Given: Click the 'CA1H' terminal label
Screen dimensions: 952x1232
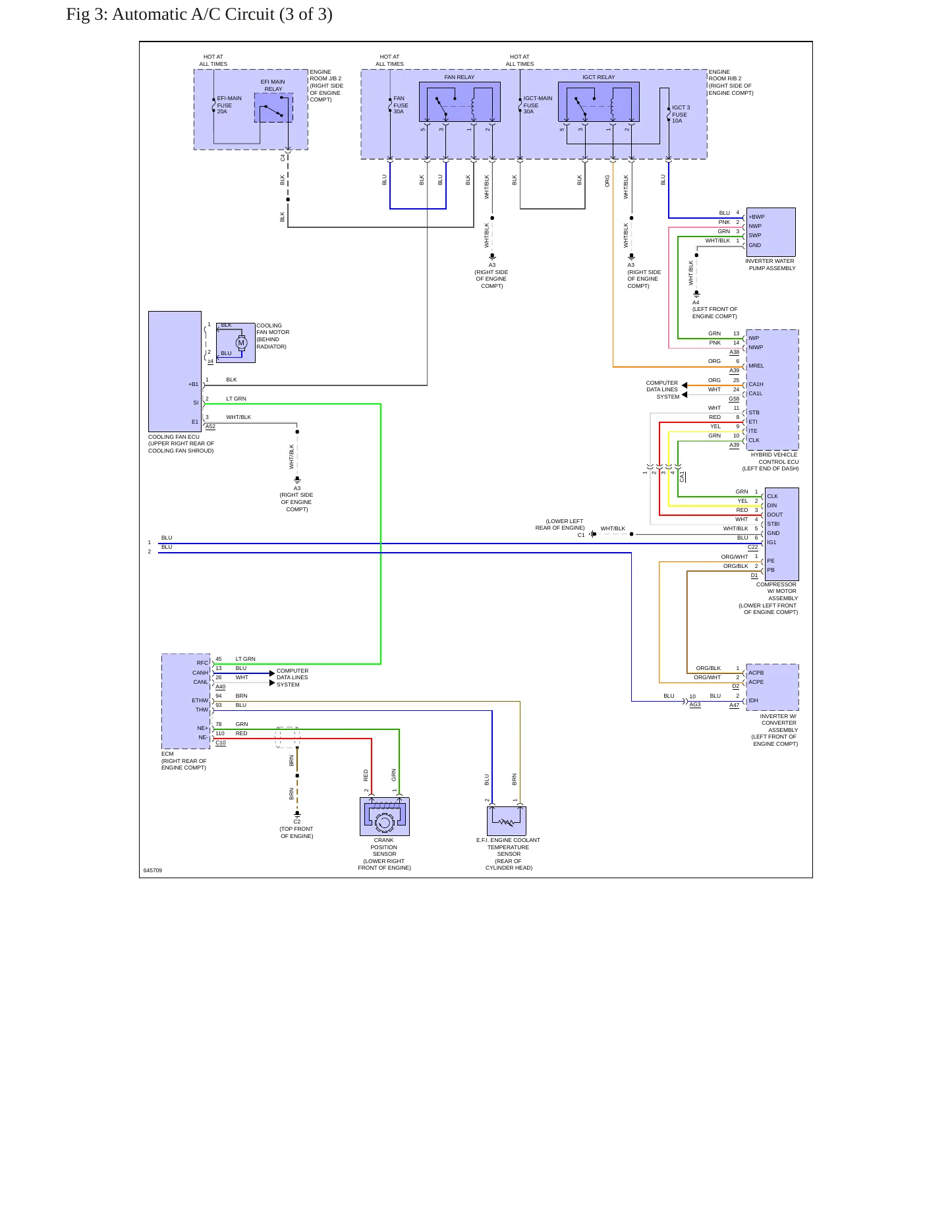Looking at the screenshot, I should [x=756, y=384].
